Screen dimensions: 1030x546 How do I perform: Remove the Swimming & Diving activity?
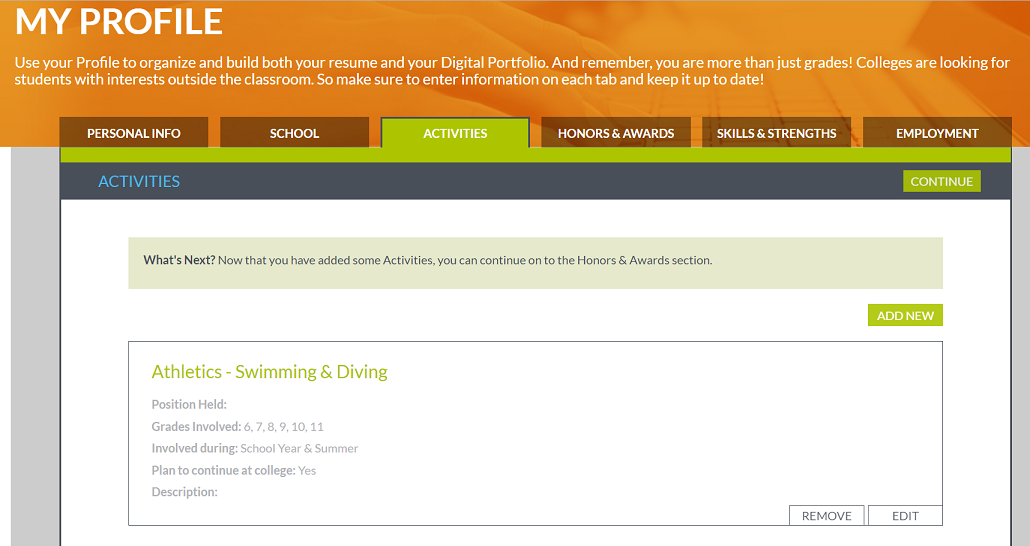pyautogui.click(x=826, y=516)
